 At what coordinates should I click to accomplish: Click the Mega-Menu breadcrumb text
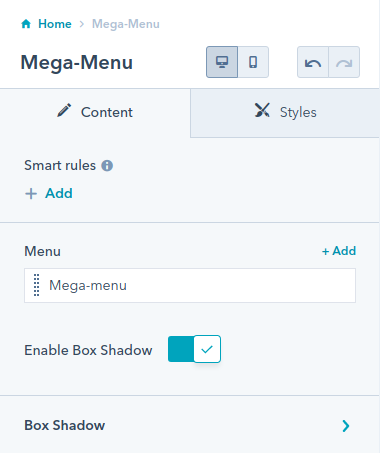(126, 24)
